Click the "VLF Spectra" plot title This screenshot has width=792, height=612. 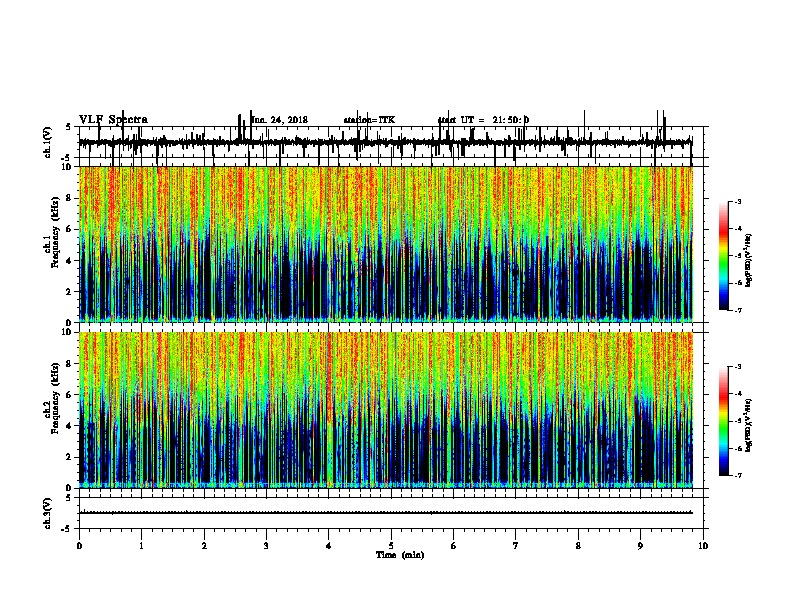pyautogui.click(x=113, y=120)
